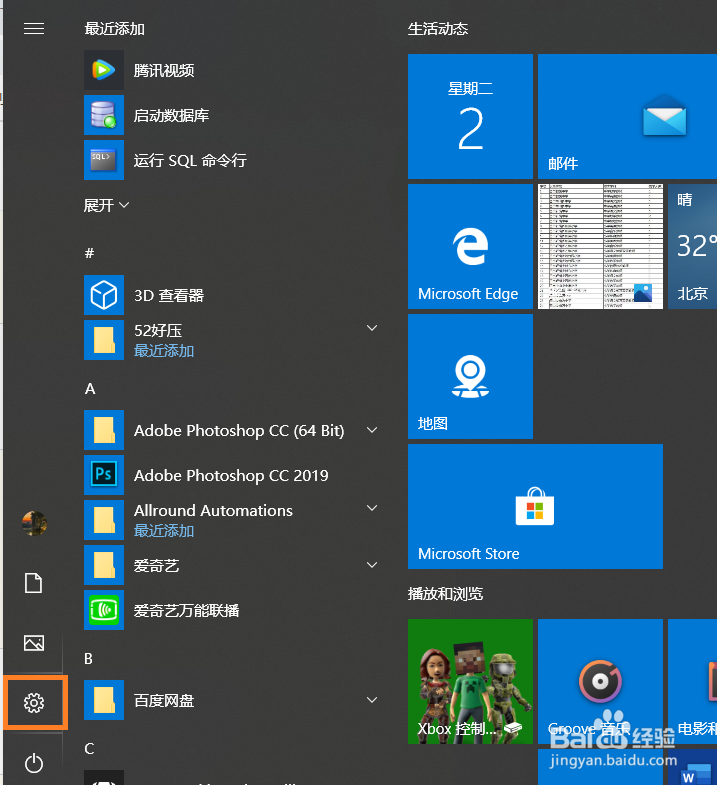Open Allround Automations folder icon
717x785 pixels.
[x=104, y=520]
